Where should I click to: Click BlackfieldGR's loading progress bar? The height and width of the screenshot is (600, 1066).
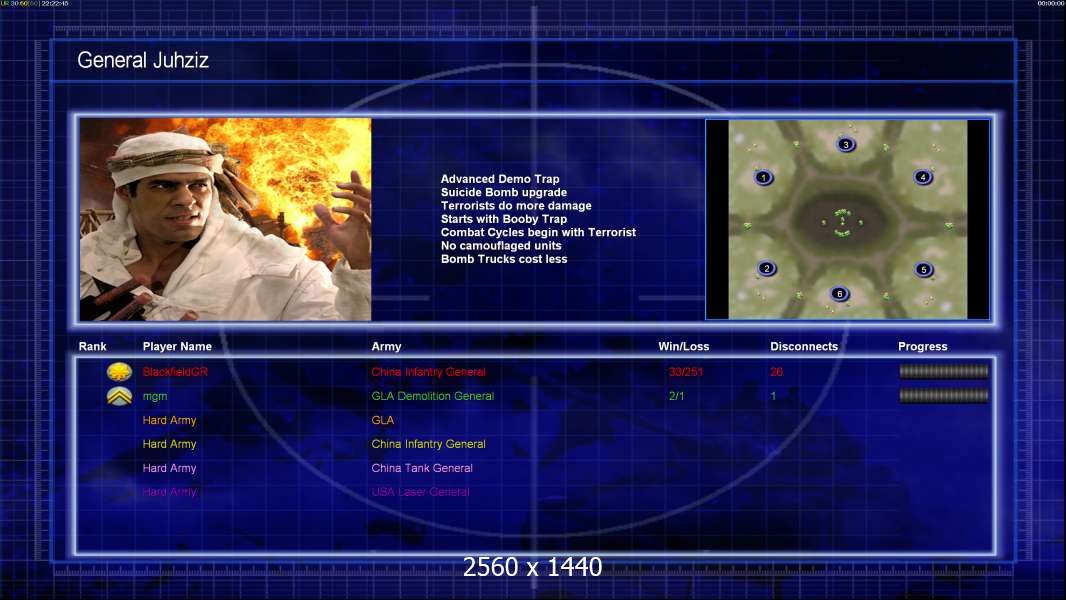tap(943, 372)
